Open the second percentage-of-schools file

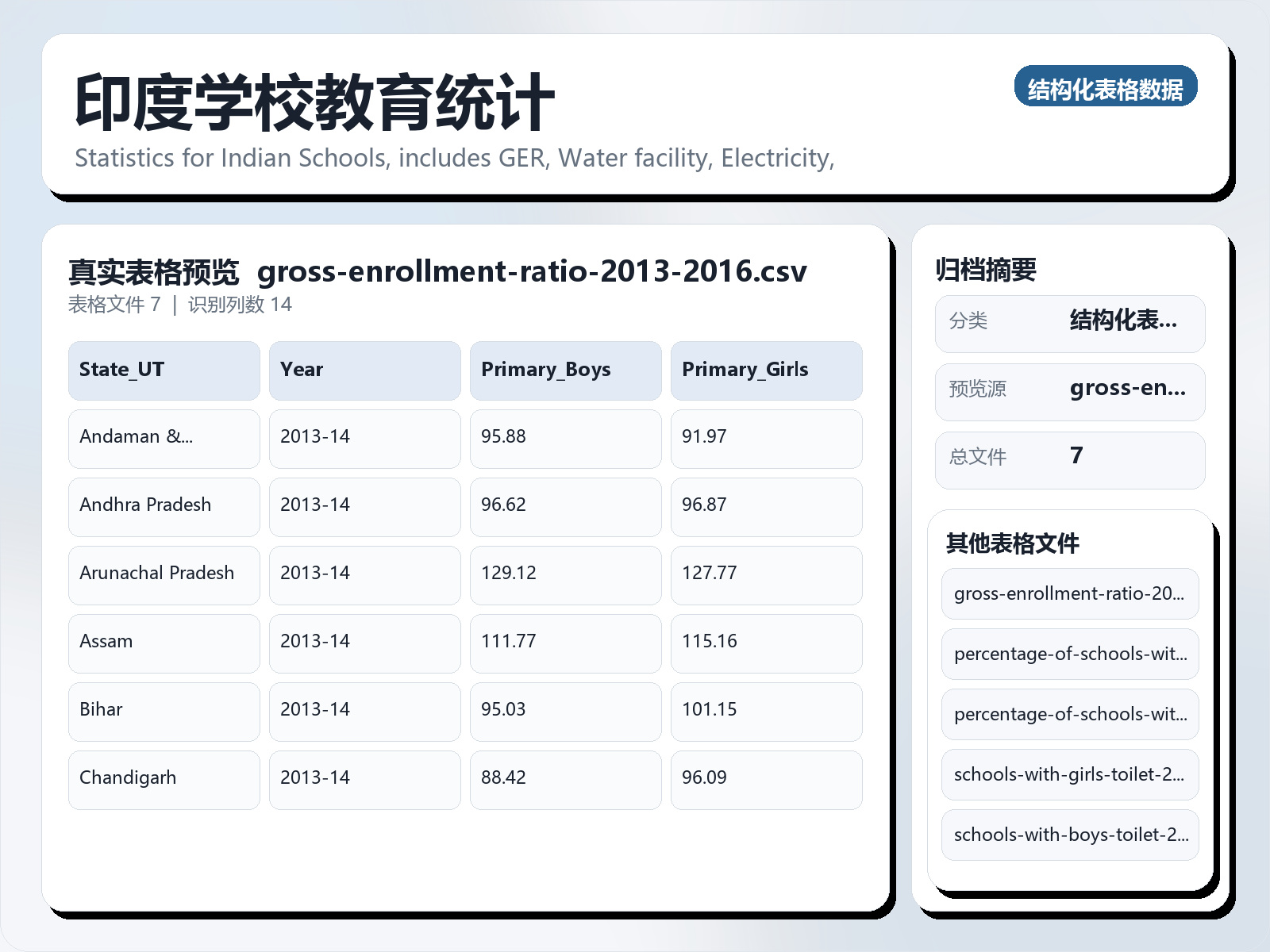(1069, 714)
